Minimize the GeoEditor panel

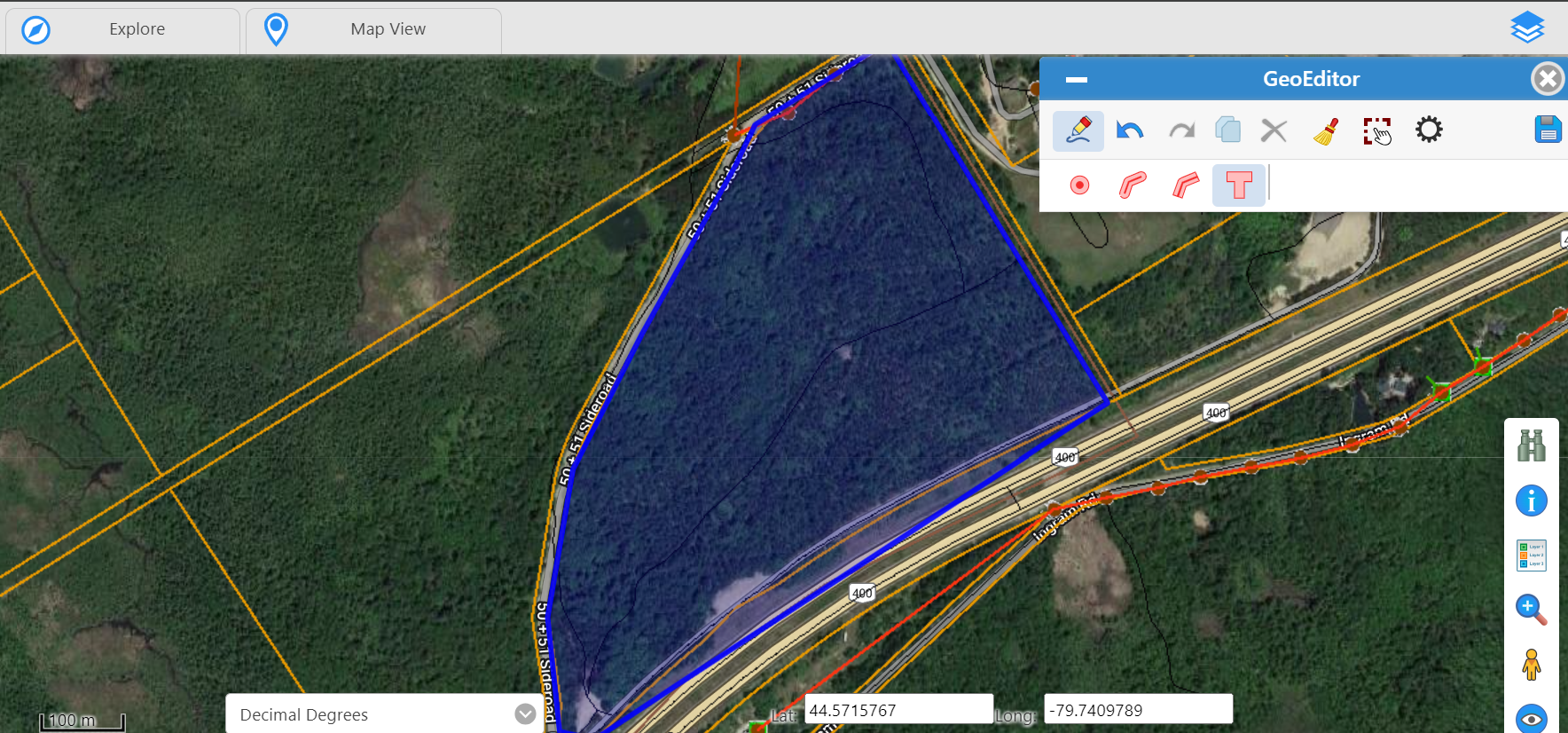pyautogui.click(x=1076, y=80)
